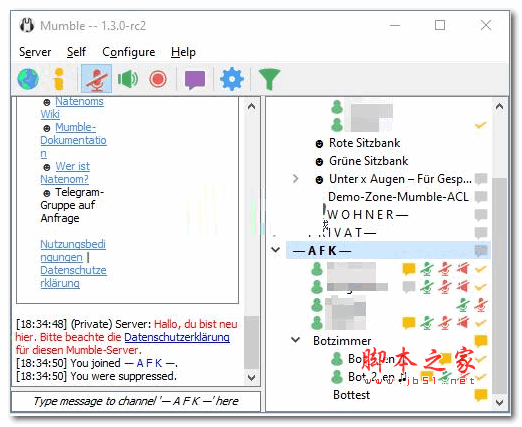This screenshot has height=427, width=522.
Task: Open the Server menu
Action: tap(35, 52)
